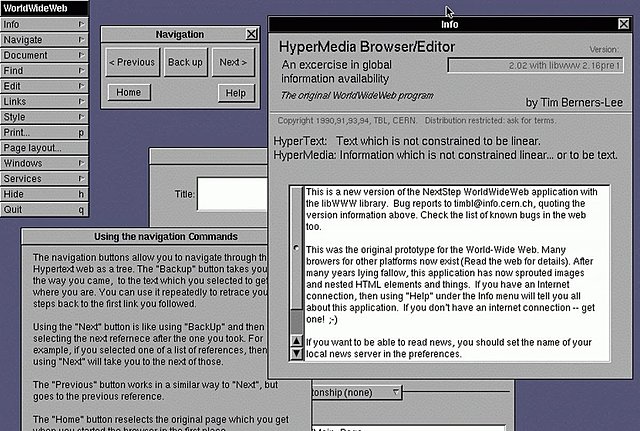The width and height of the screenshot is (640, 431).
Task: Open the Info menu
Action: click(x=44, y=24)
